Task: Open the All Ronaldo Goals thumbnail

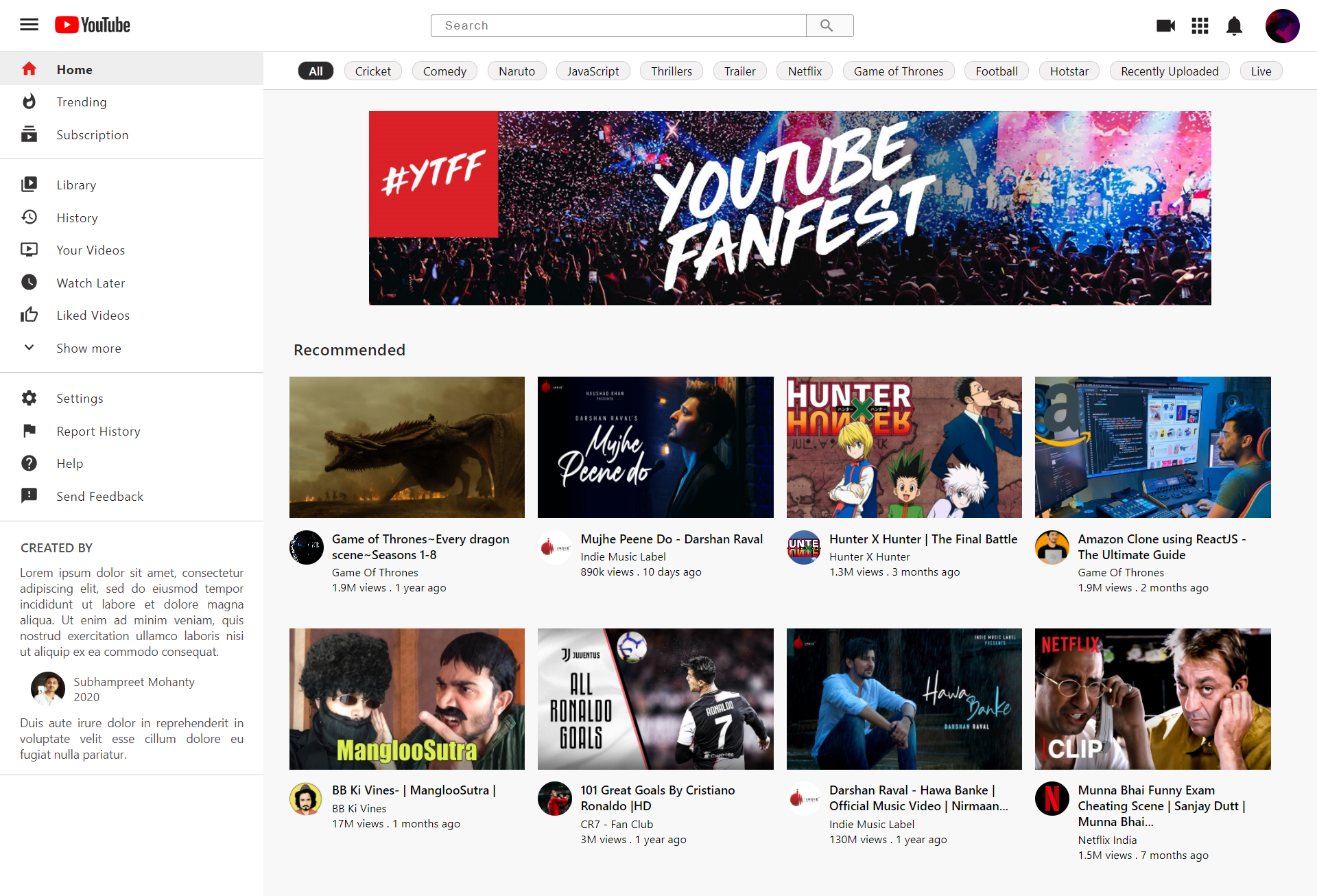Action: [x=655, y=698]
